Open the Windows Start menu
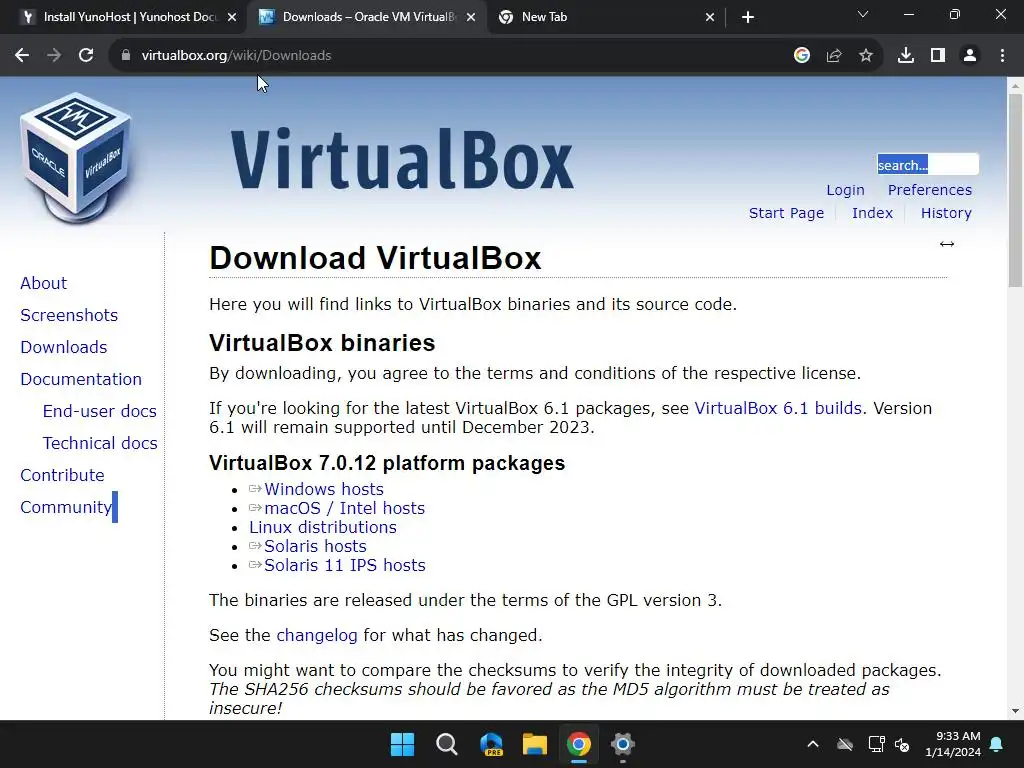The height and width of the screenshot is (768, 1024). pos(402,744)
